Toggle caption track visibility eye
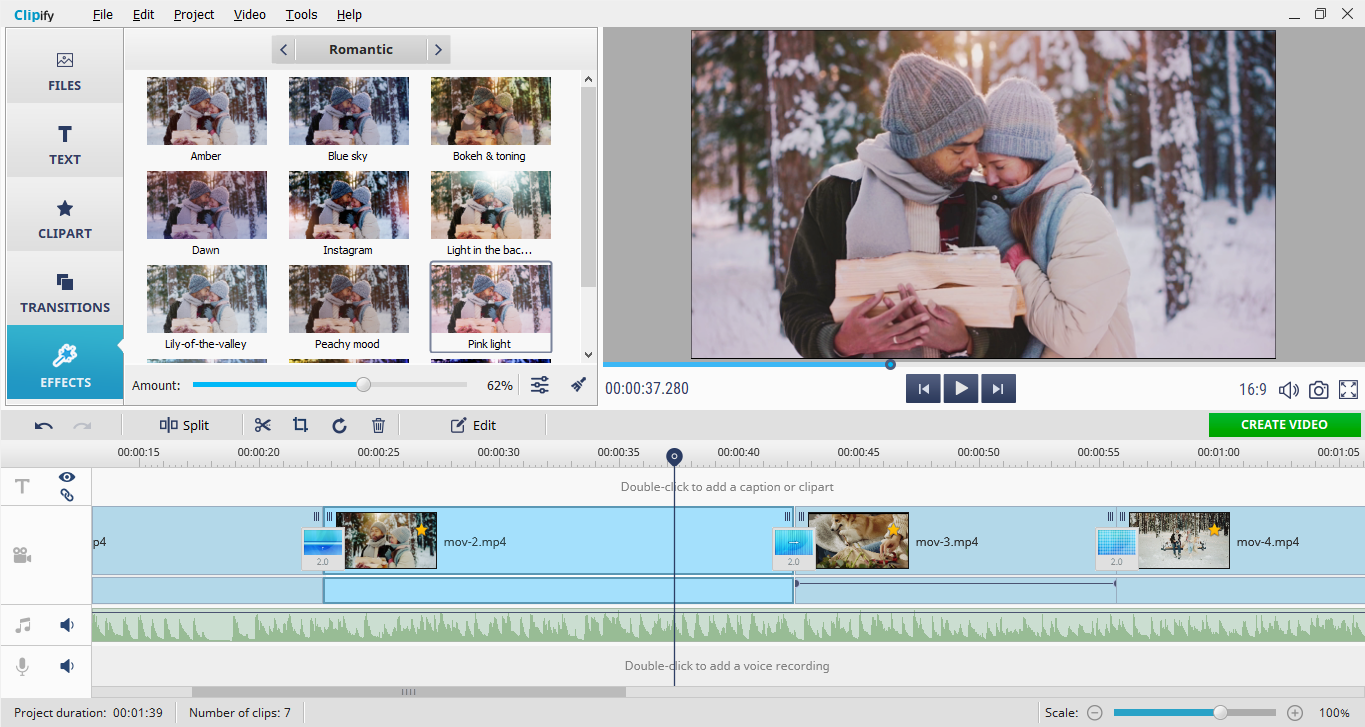Image resolution: width=1365 pixels, height=727 pixels. (67, 477)
